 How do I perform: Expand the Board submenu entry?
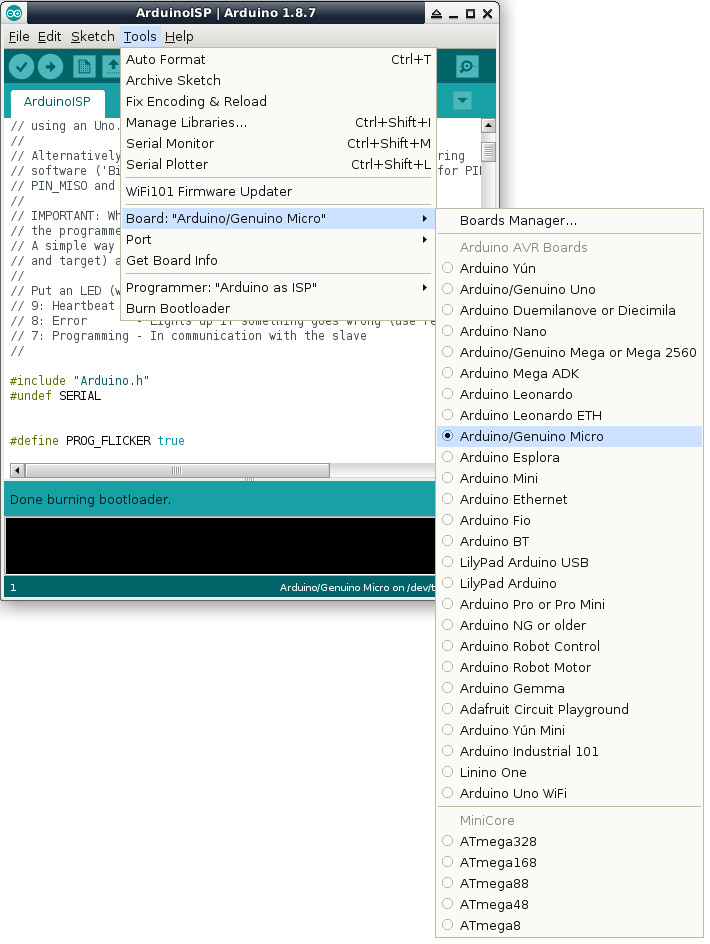click(x=278, y=219)
